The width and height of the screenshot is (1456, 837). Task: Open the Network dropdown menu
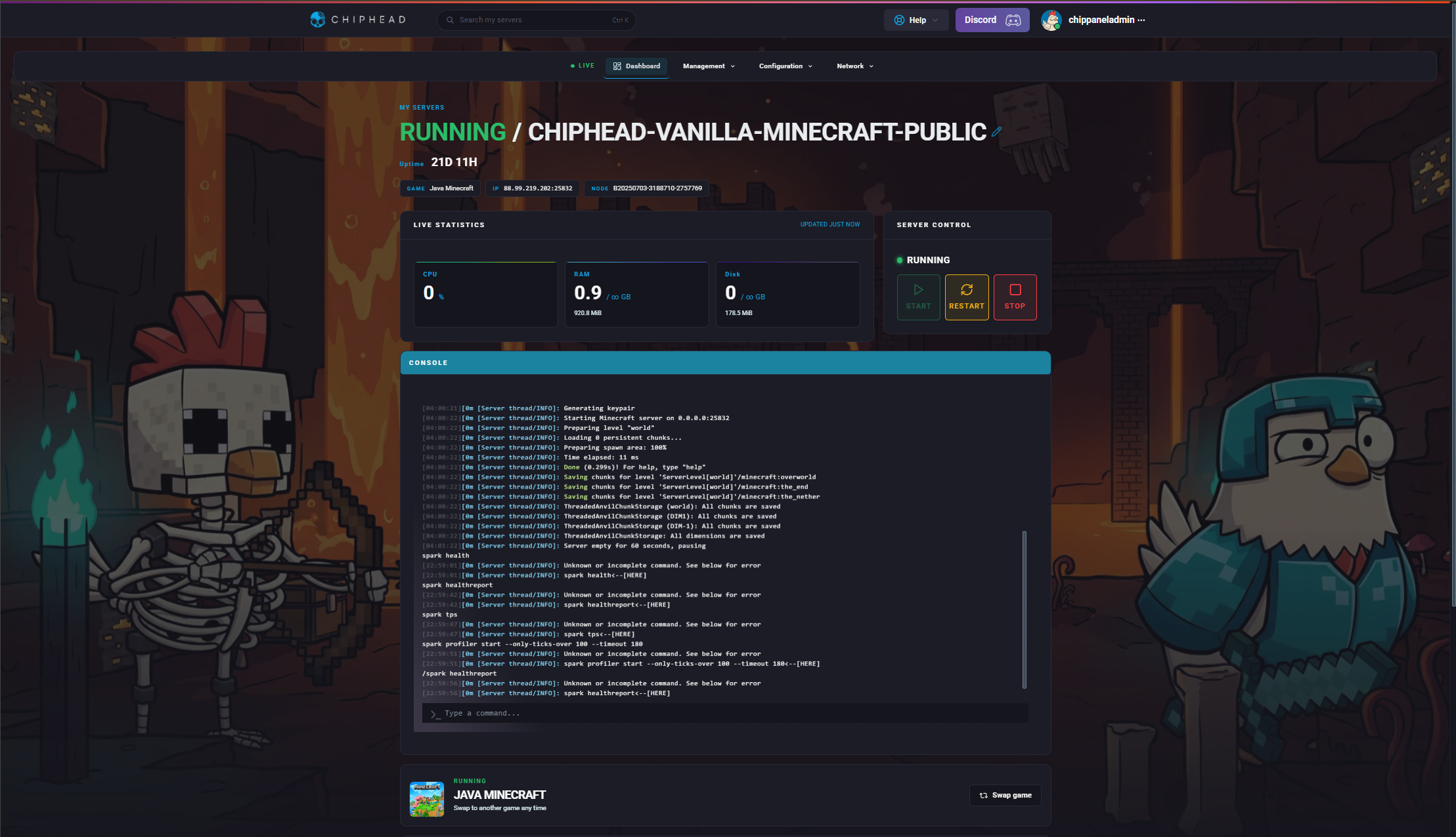click(855, 66)
